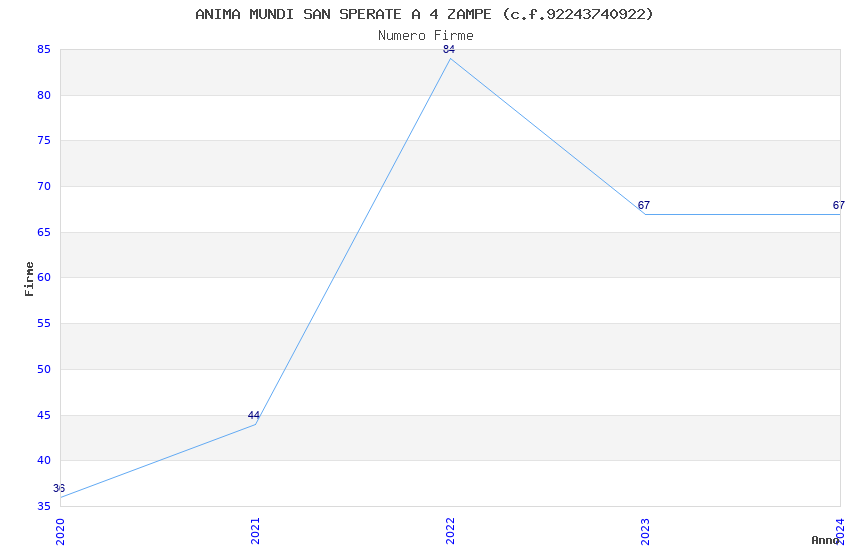Select the 2023 x-axis year label

645,531
